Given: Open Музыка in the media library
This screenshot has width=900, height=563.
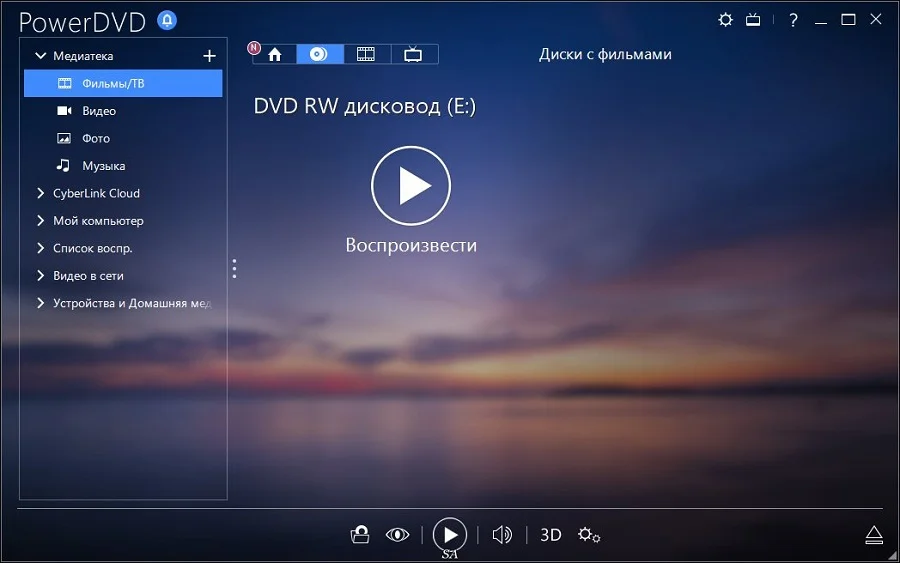Looking at the screenshot, I should click(x=103, y=166).
